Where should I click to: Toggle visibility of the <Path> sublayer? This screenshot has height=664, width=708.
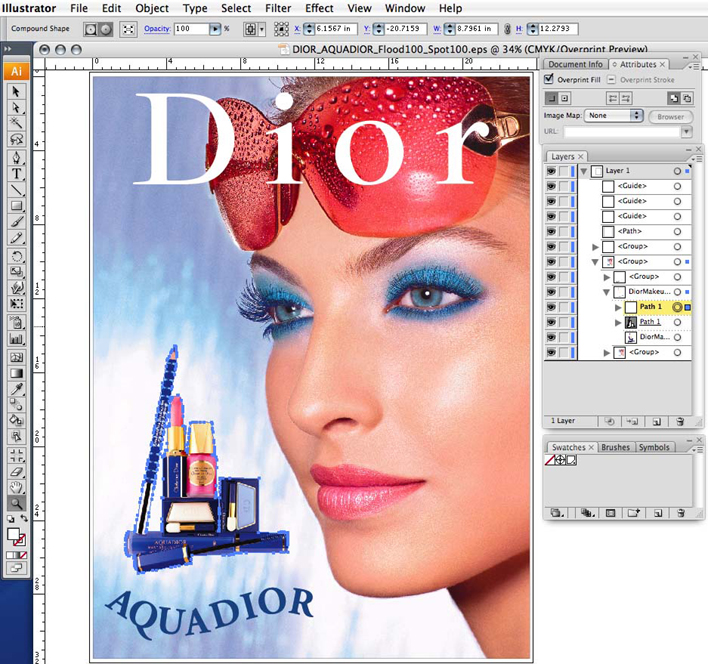(x=551, y=231)
